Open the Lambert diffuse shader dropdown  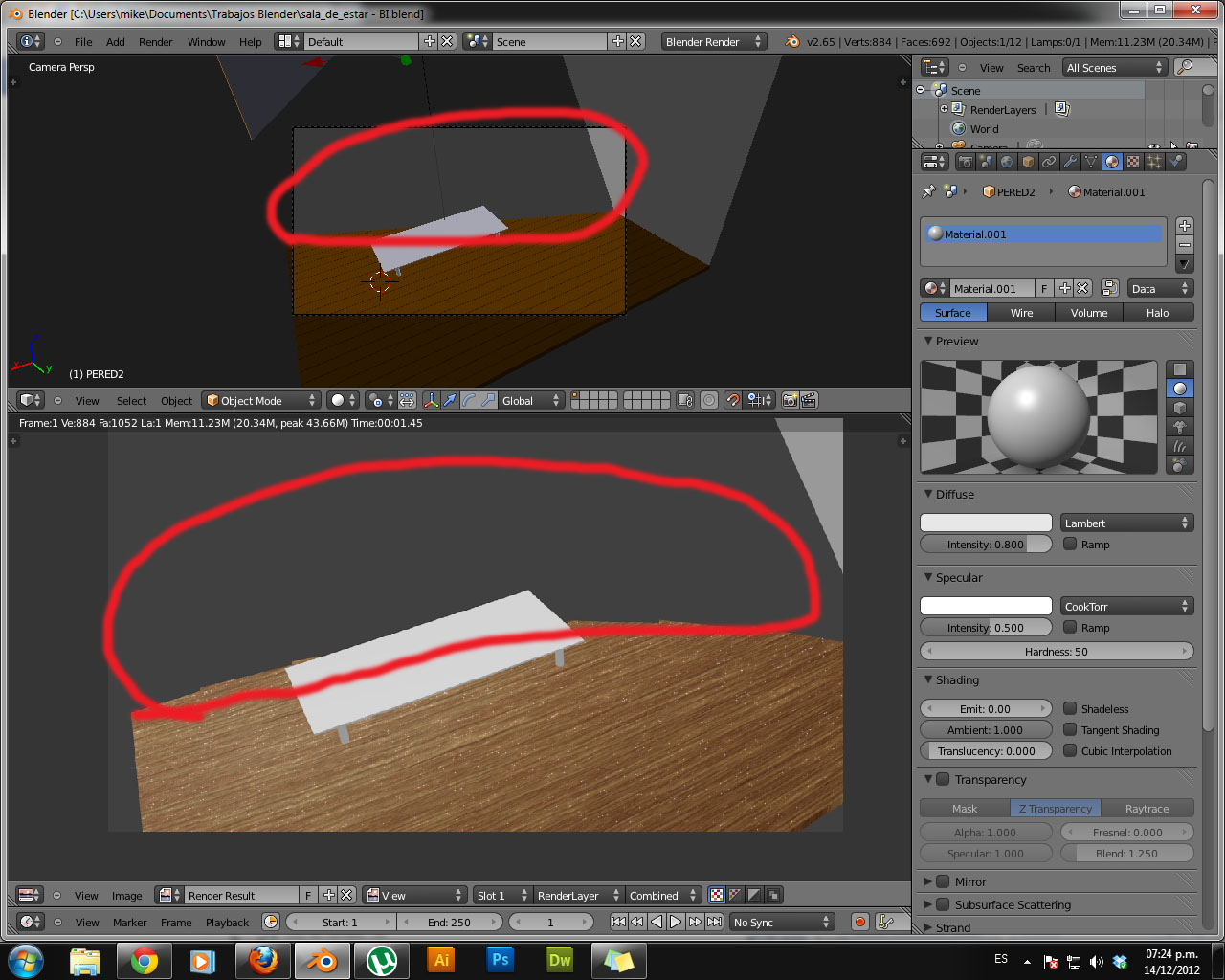click(1126, 523)
